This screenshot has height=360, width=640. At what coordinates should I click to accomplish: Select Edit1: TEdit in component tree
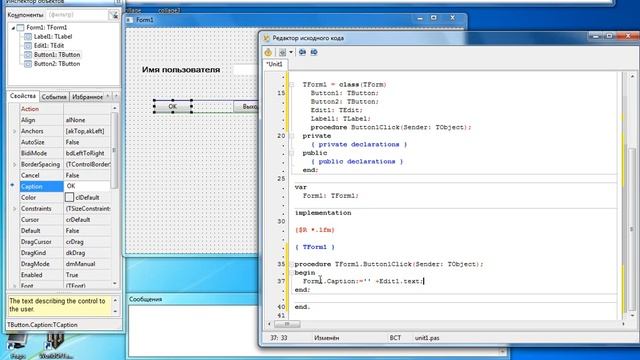pos(49,45)
